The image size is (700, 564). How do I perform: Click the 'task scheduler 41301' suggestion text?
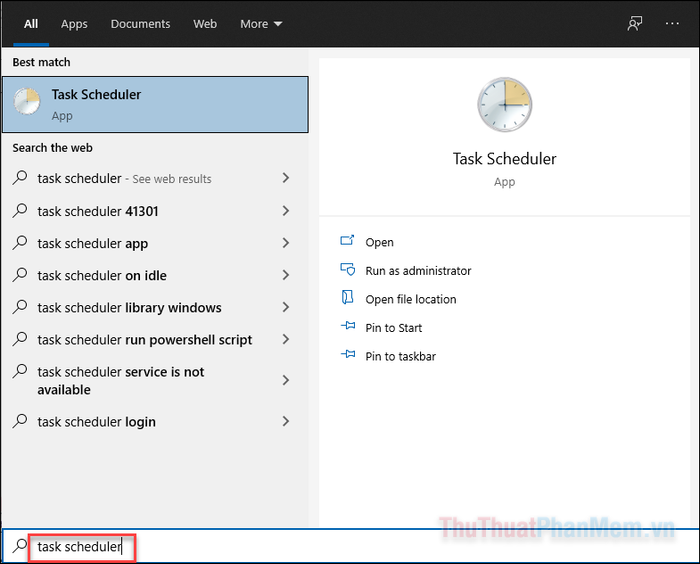pyautogui.click(x=98, y=211)
